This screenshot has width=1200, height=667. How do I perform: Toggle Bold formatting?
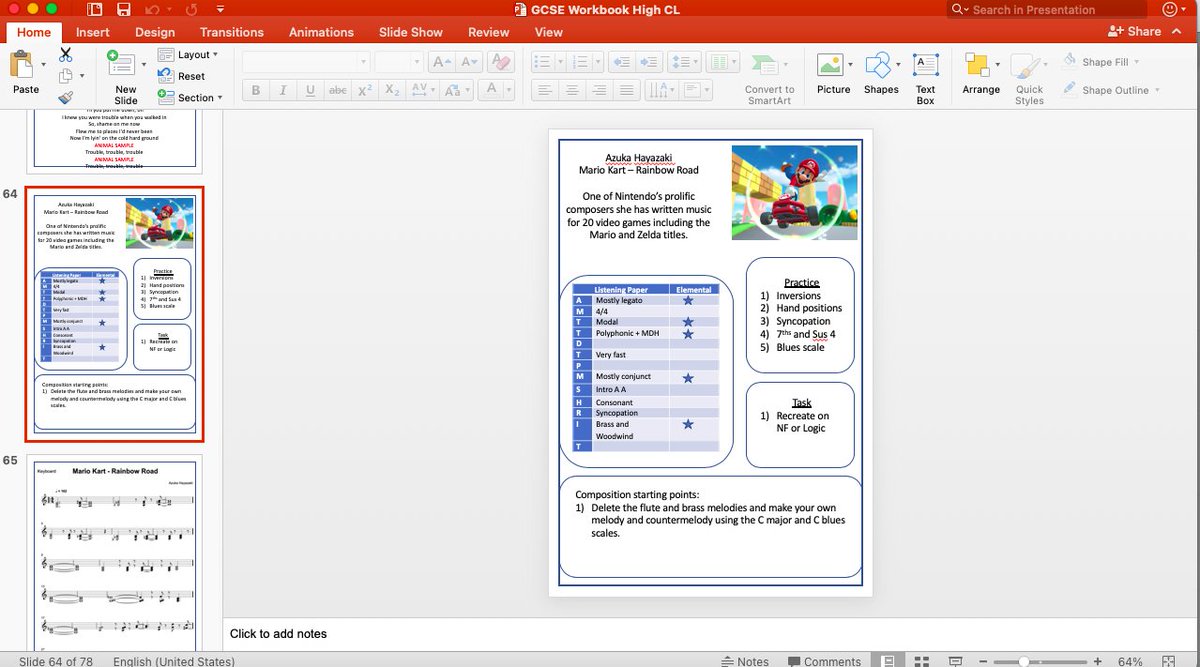(x=256, y=90)
